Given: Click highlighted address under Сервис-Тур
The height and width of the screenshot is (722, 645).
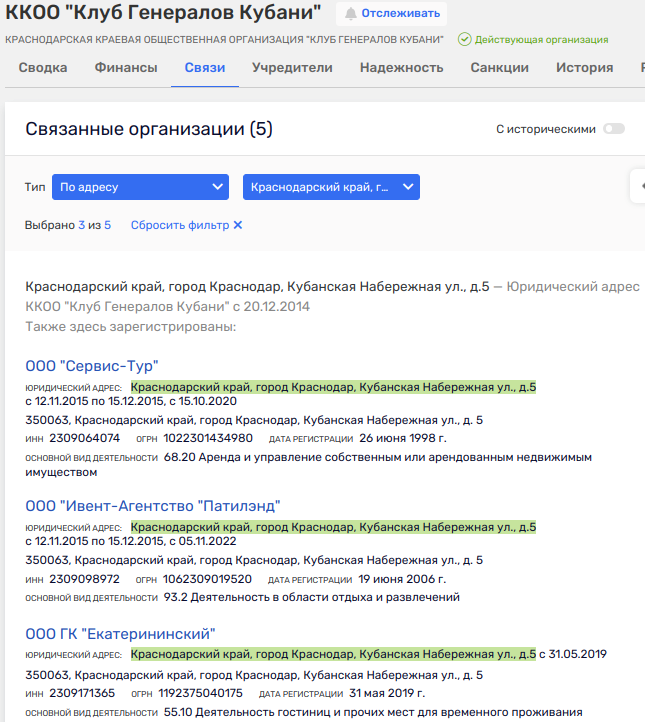Looking at the screenshot, I should coord(333,387).
